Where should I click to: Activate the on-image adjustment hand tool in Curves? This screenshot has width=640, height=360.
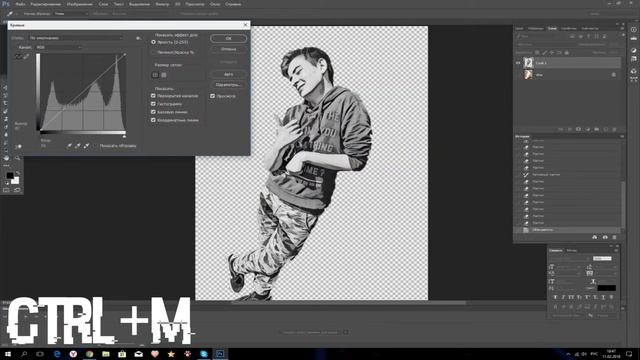(x=18, y=146)
